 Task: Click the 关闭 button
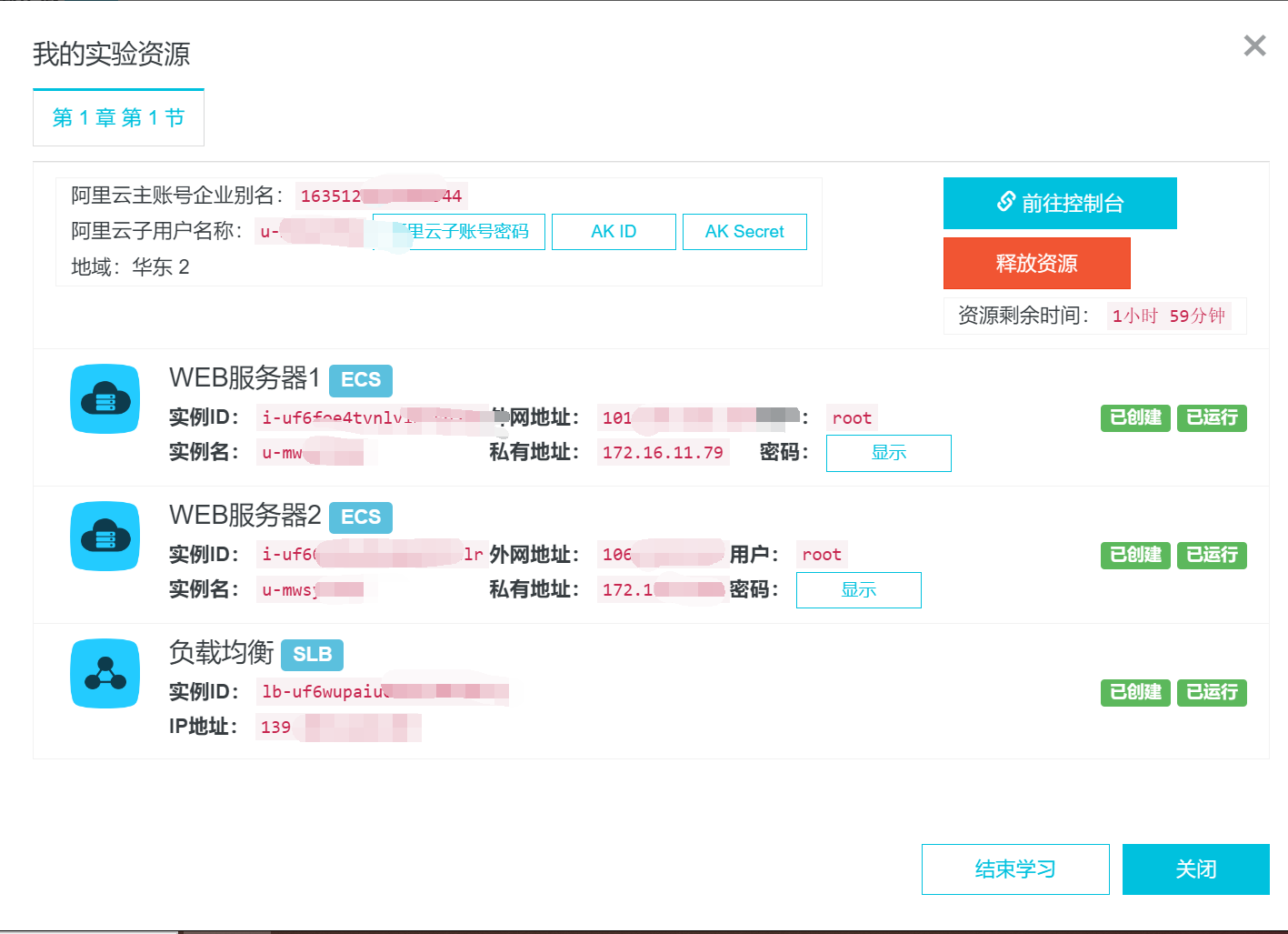click(1196, 869)
